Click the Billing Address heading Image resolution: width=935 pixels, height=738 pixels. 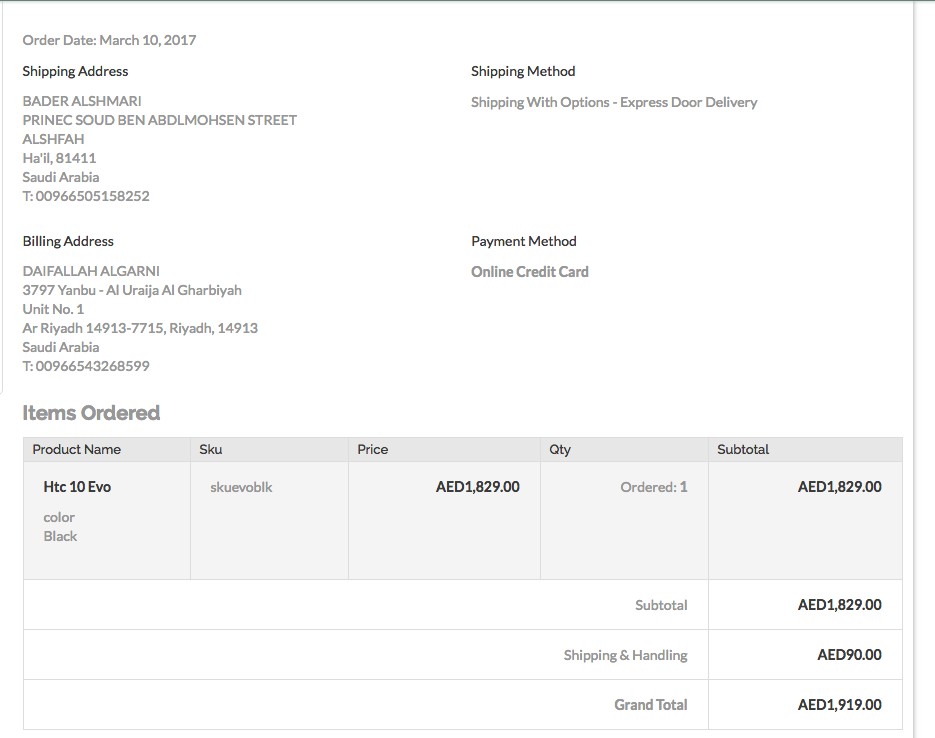coord(68,241)
